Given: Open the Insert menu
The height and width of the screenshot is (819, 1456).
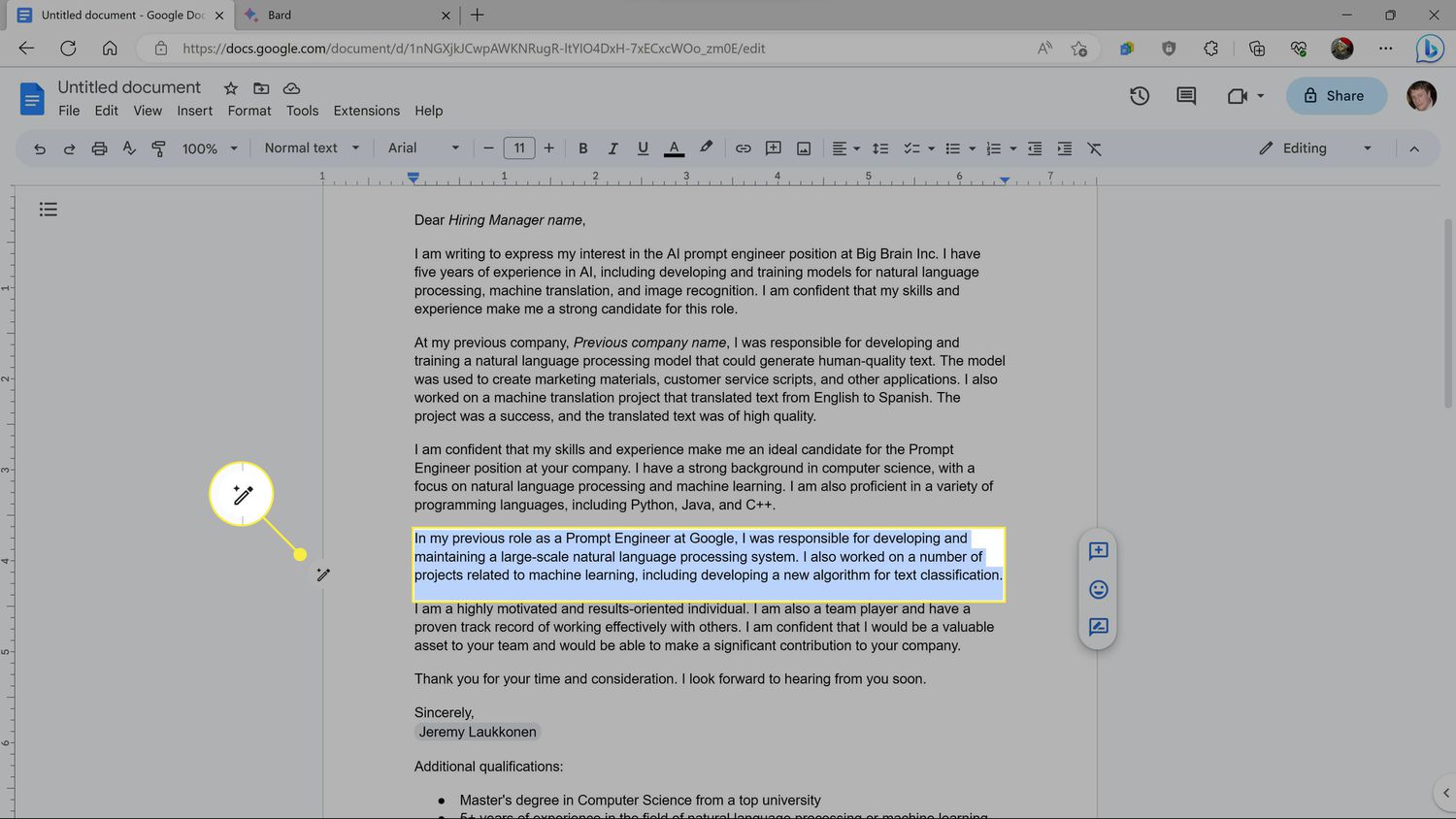Looking at the screenshot, I should [x=194, y=111].
